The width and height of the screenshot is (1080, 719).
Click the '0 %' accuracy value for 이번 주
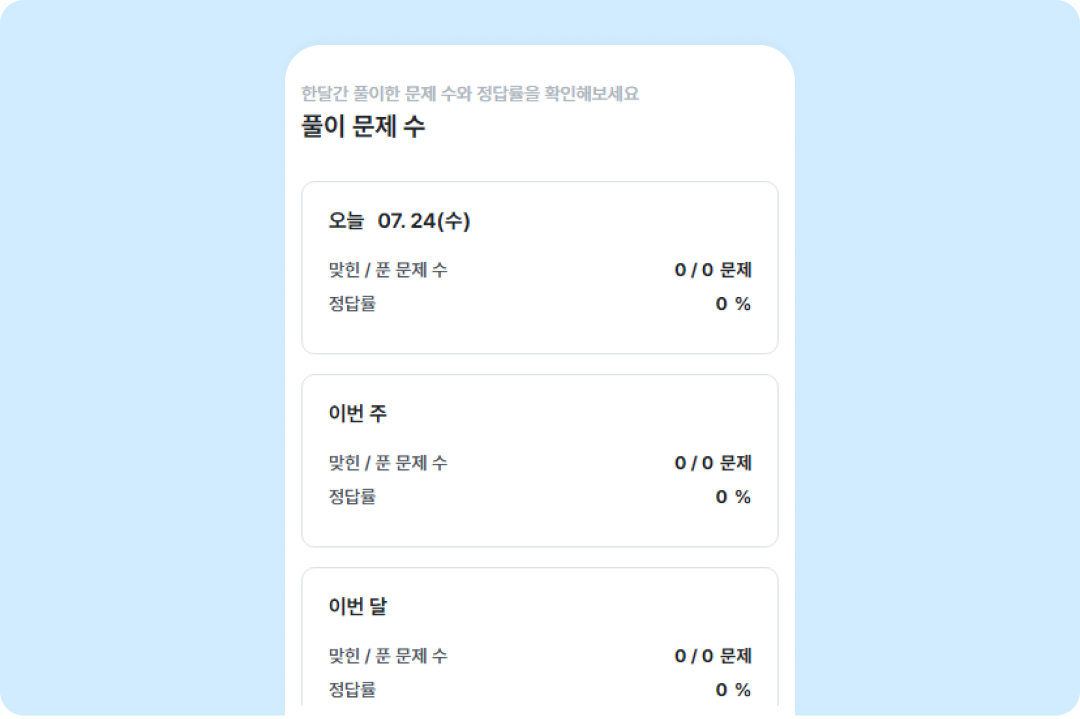(x=733, y=497)
